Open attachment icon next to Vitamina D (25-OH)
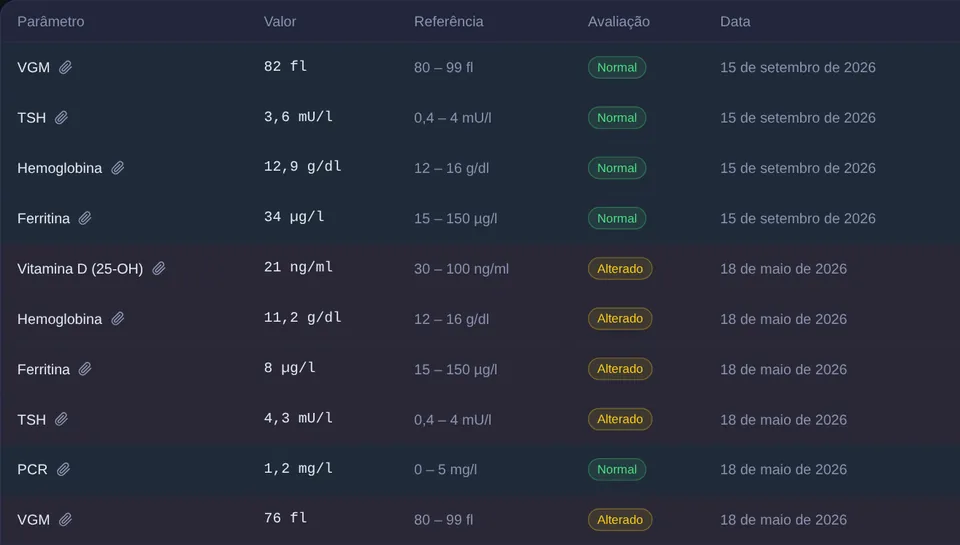The image size is (960, 545). tap(159, 269)
